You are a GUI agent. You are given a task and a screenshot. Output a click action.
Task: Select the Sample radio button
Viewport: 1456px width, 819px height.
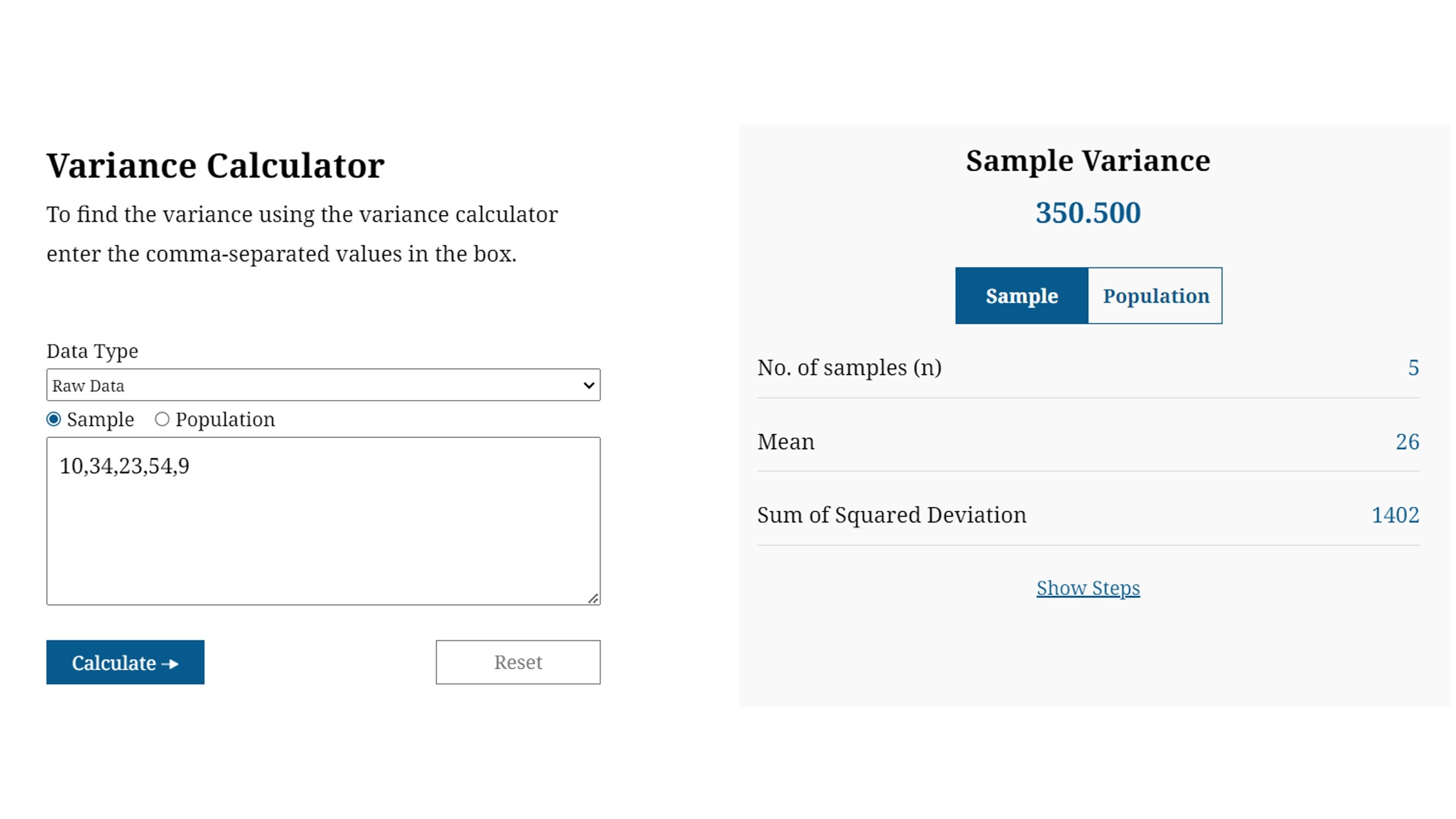(x=54, y=419)
